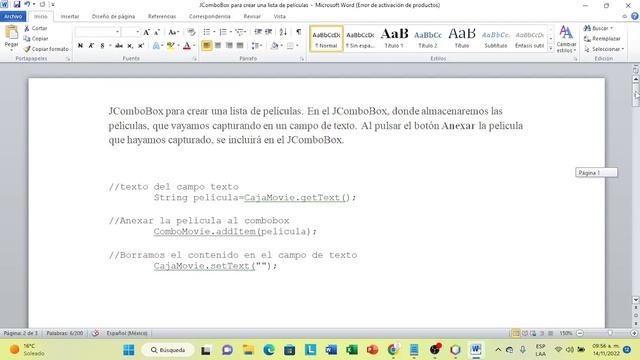Click the Copiar command
The height and width of the screenshot is (360, 640).
pyautogui.click(x=36, y=38)
